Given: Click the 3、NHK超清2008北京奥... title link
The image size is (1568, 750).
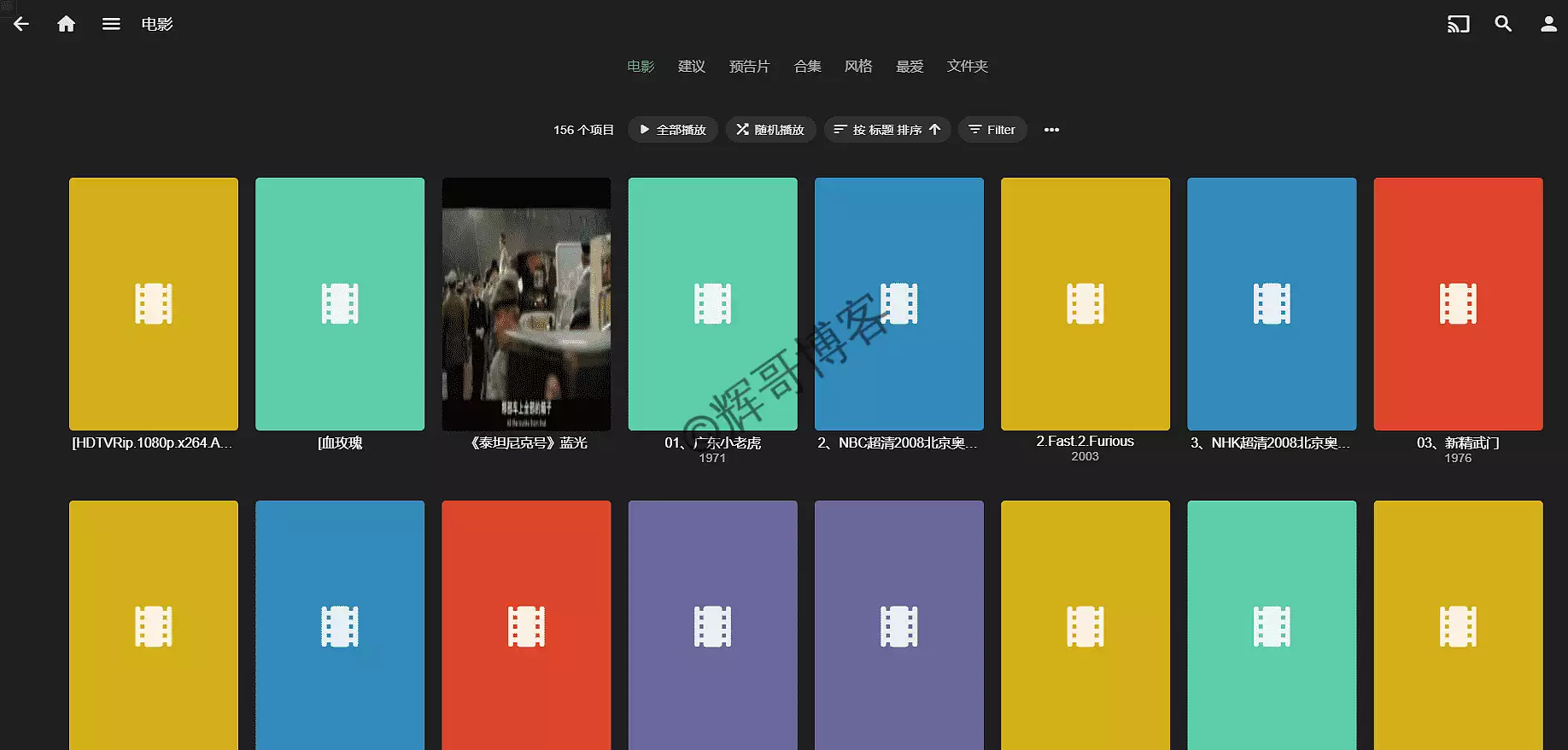Looking at the screenshot, I should click(1271, 442).
